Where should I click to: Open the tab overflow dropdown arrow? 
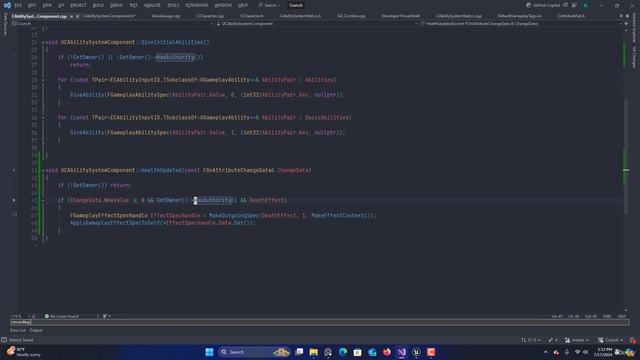coord(621,16)
